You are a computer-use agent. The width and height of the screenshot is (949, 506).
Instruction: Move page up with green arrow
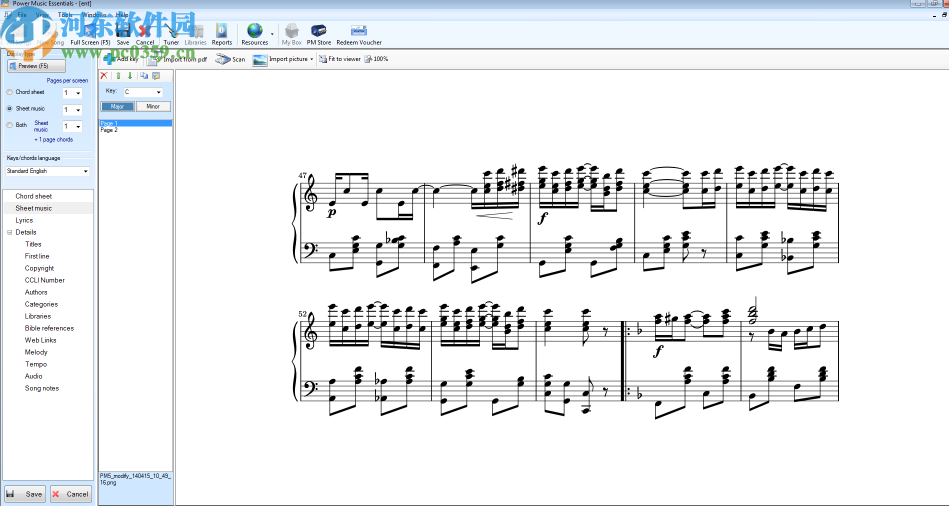click(119, 76)
